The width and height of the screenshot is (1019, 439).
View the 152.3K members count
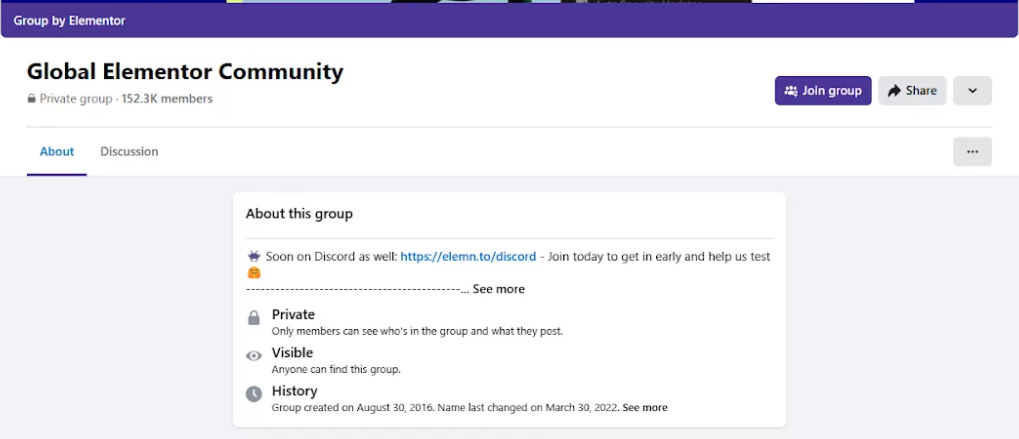coord(167,99)
